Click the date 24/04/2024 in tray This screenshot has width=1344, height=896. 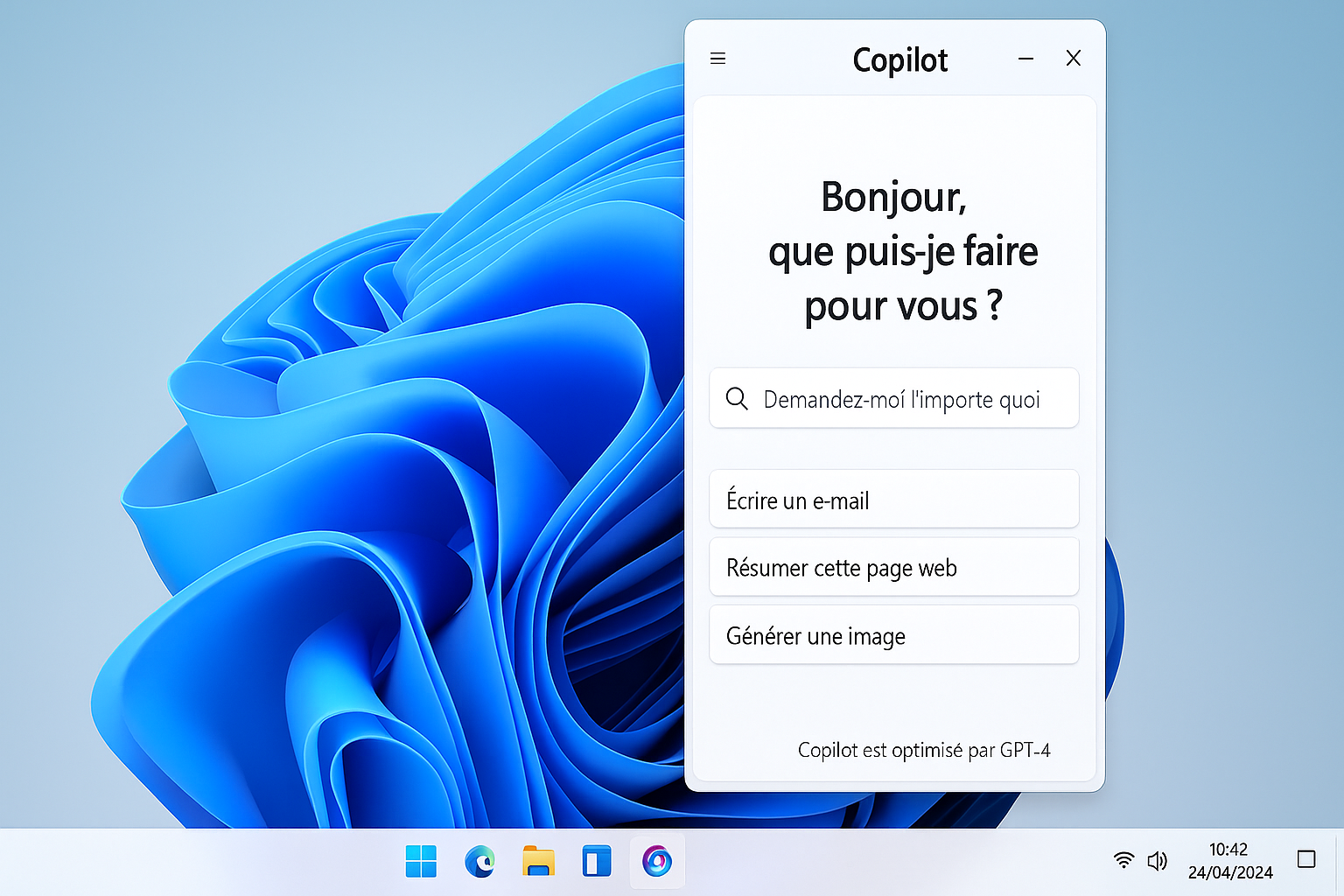(x=1230, y=872)
